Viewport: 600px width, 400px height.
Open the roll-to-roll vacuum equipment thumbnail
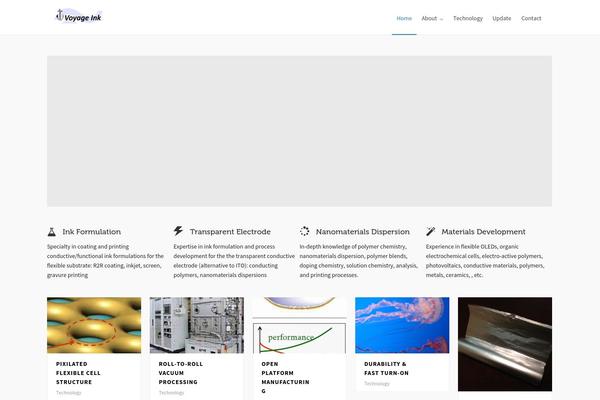[x=197, y=325]
